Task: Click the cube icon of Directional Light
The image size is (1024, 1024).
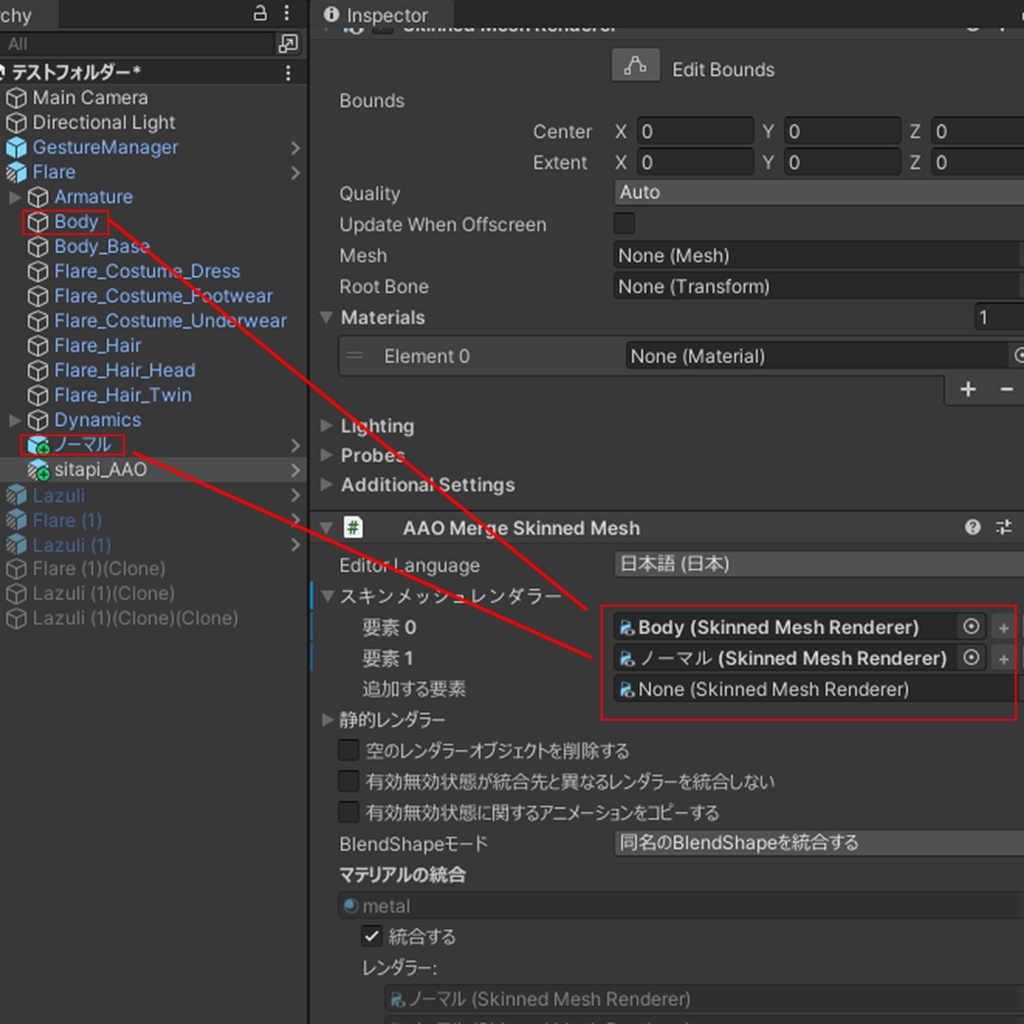Action: point(16,123)
